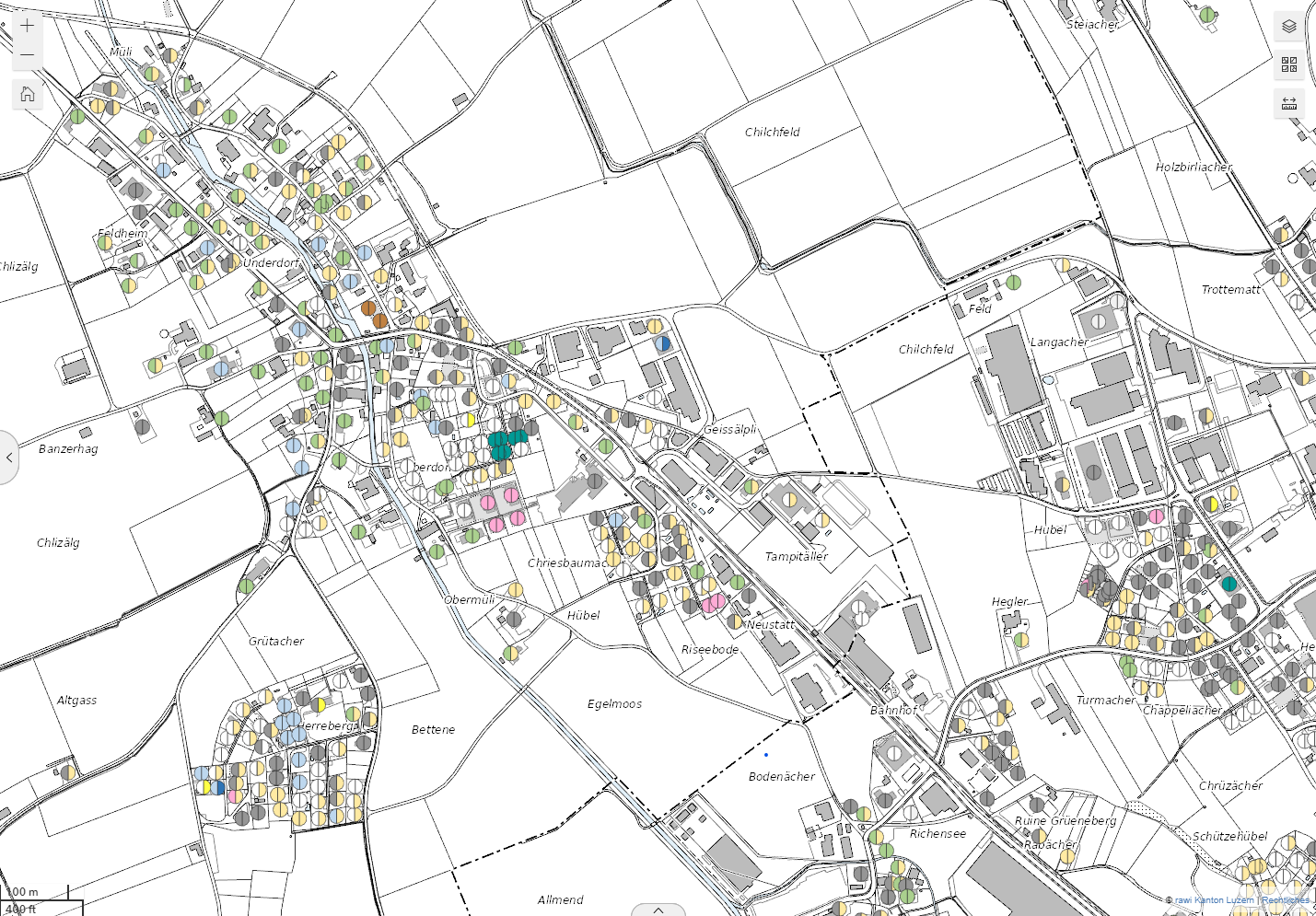Image resolution: width=1316 pixels, height=916 pixels.
Task: Reset map to home extent
Action: [27, 94]
